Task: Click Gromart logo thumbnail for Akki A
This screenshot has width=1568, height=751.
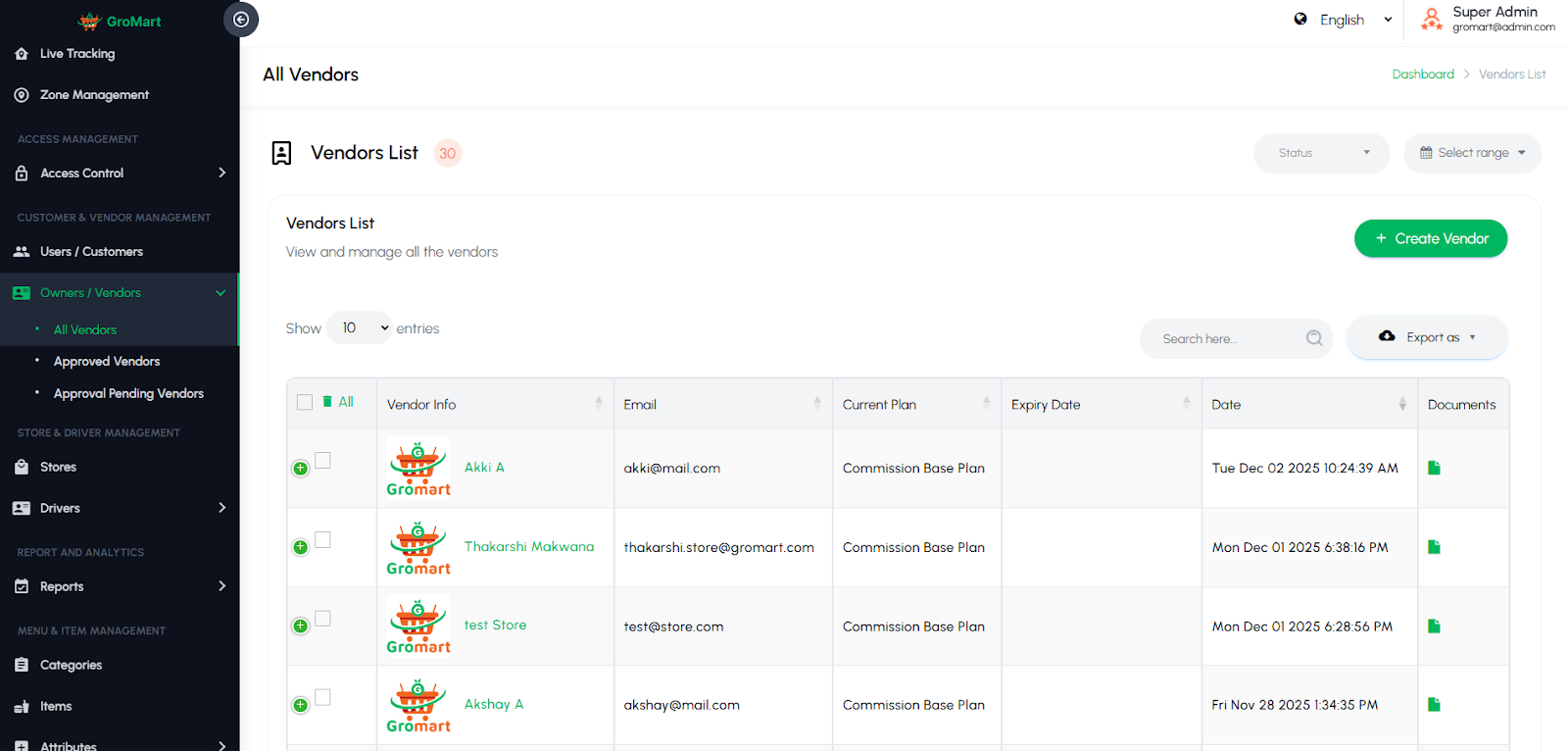Action: [418, 468]
